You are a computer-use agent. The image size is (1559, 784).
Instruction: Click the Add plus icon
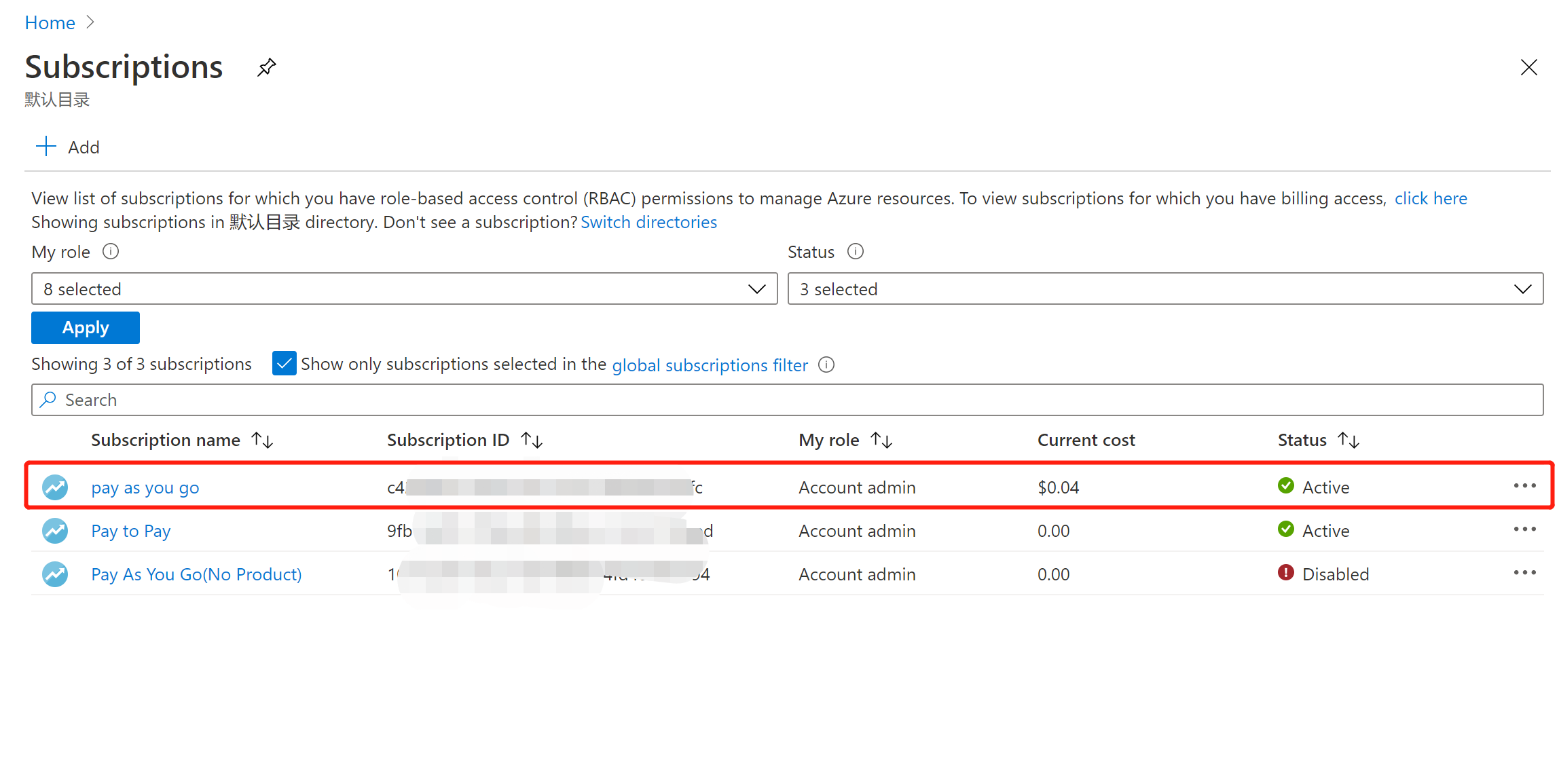45,147
